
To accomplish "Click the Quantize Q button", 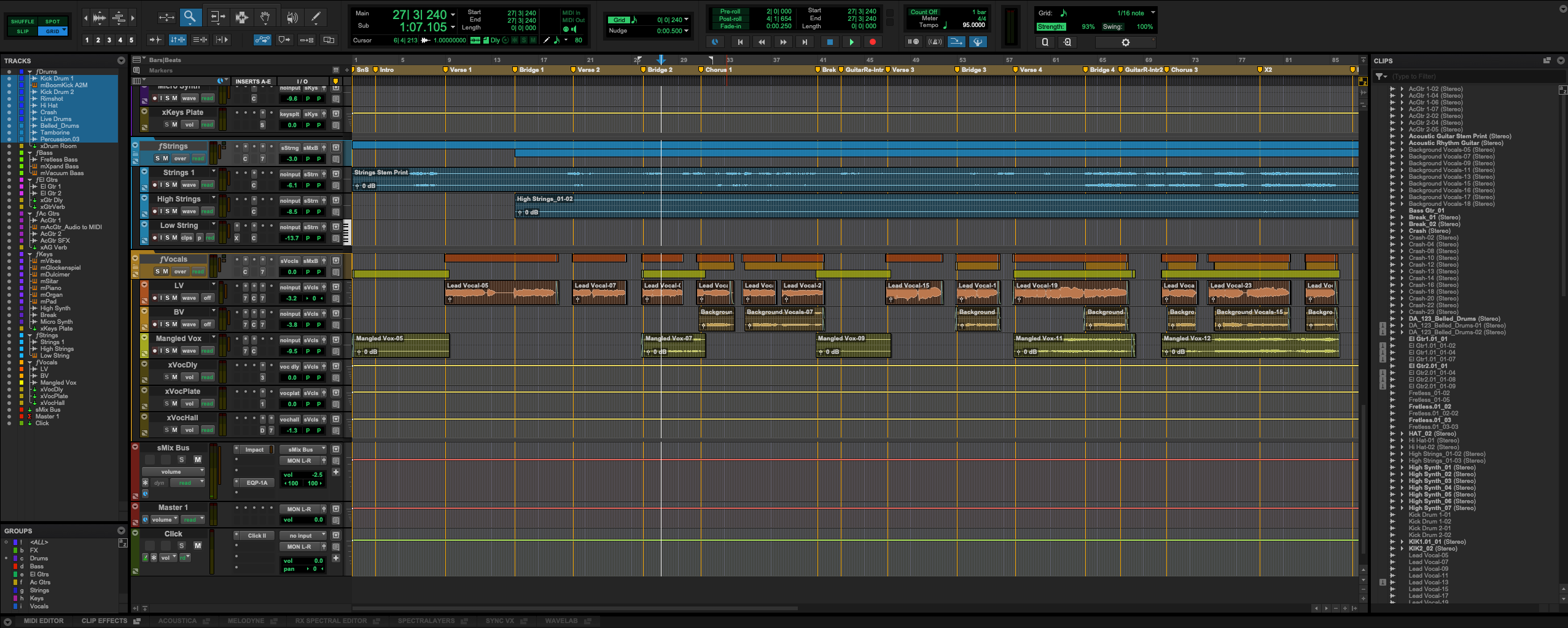I will [1045, 42].
